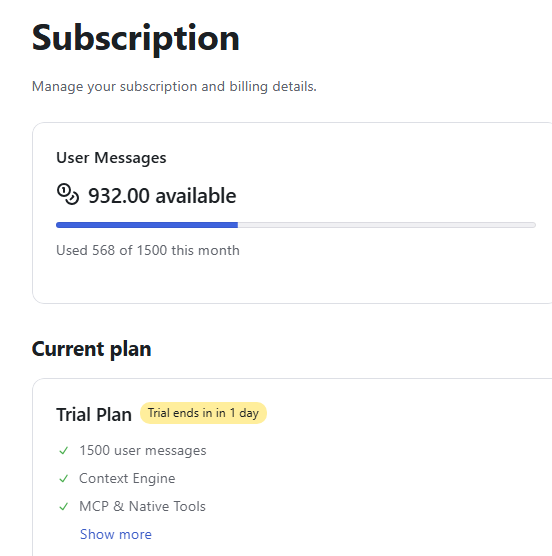Image resolution: width=552 pixels, height=556 pixels.
Task: Click the 932.00 available balance text
Action: coord(162,195)
